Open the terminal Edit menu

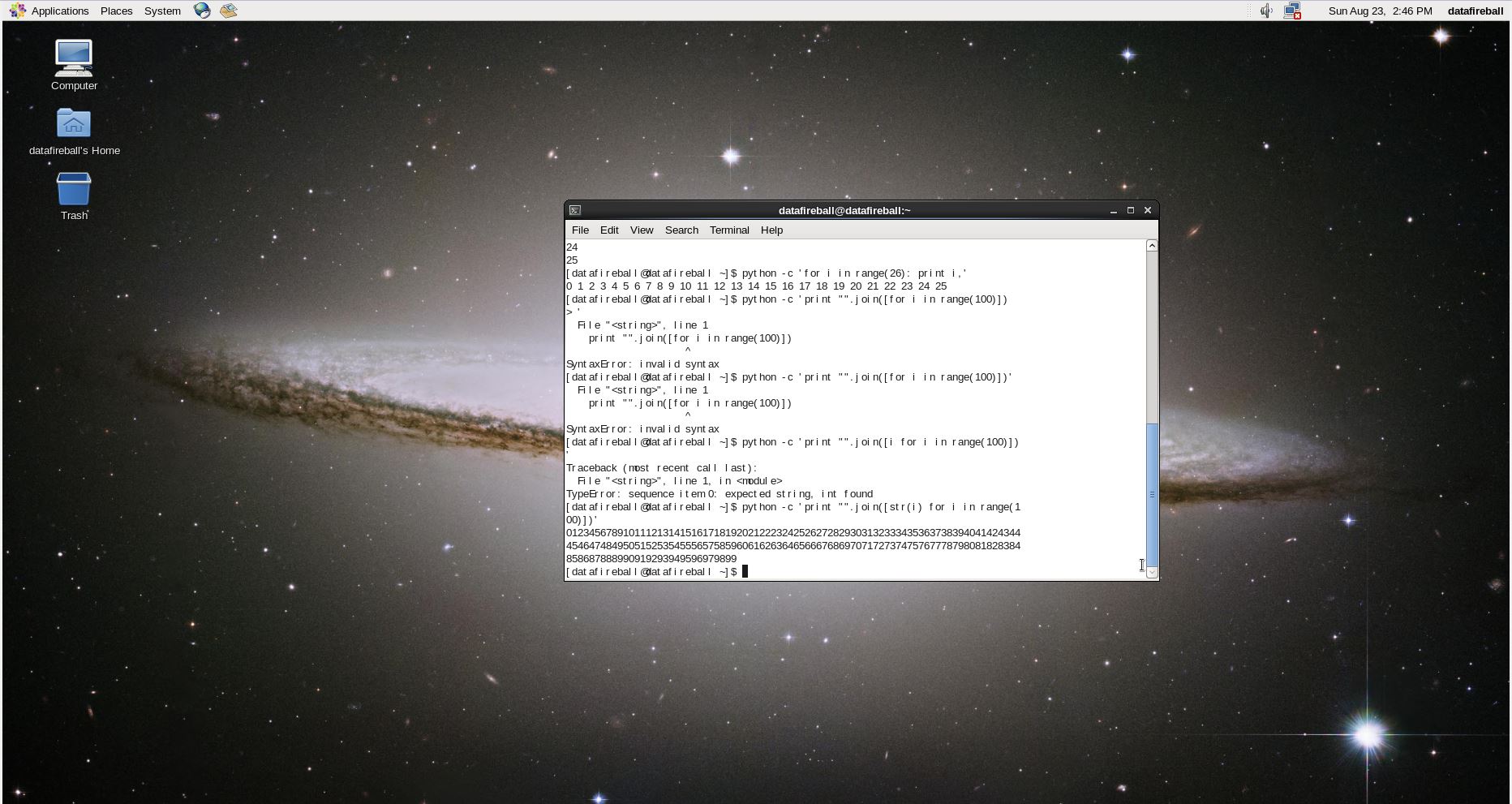point(609,230)
